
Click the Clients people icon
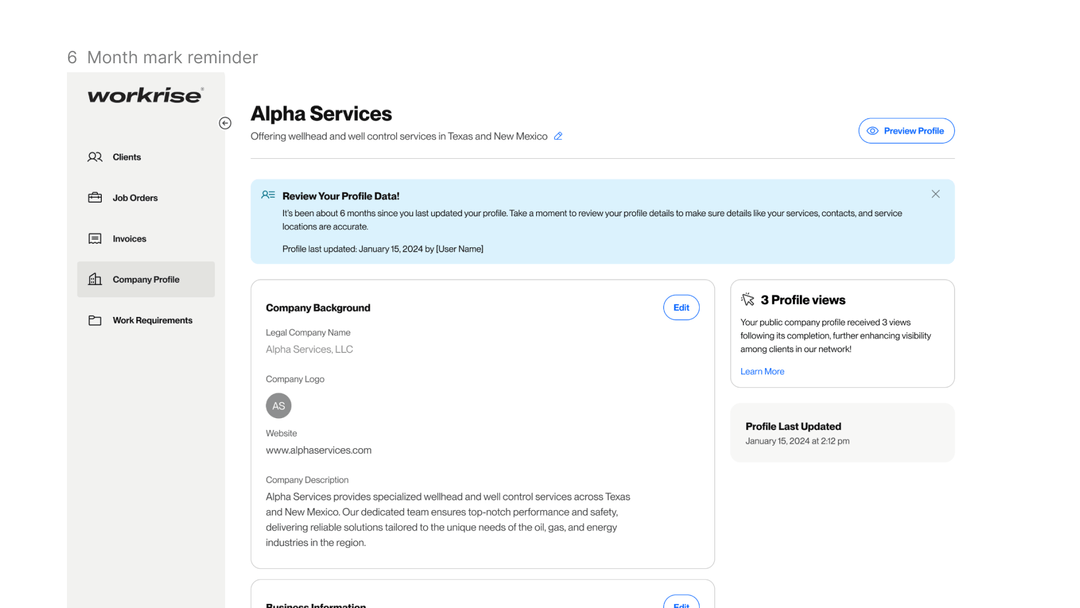coord(95,157)
